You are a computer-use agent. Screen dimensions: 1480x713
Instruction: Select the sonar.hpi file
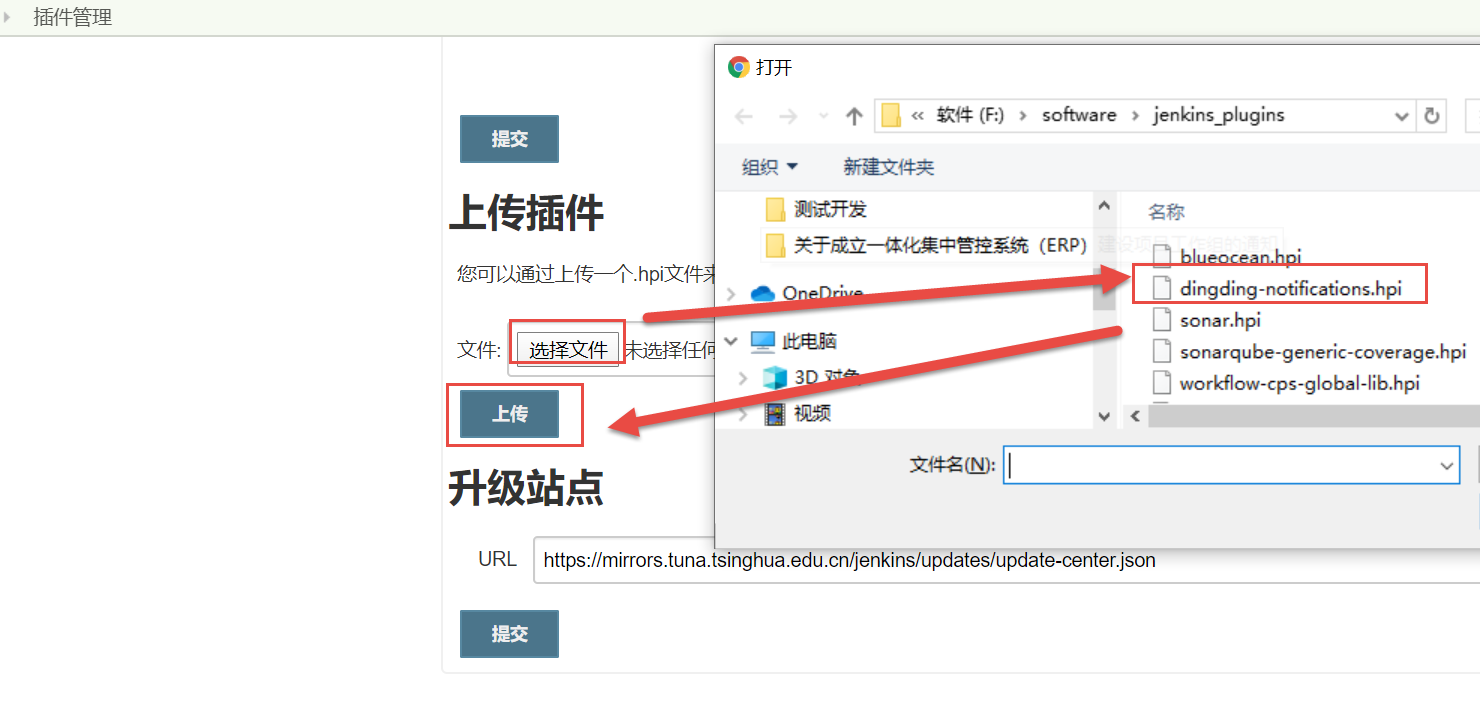tap(1219, 321)
